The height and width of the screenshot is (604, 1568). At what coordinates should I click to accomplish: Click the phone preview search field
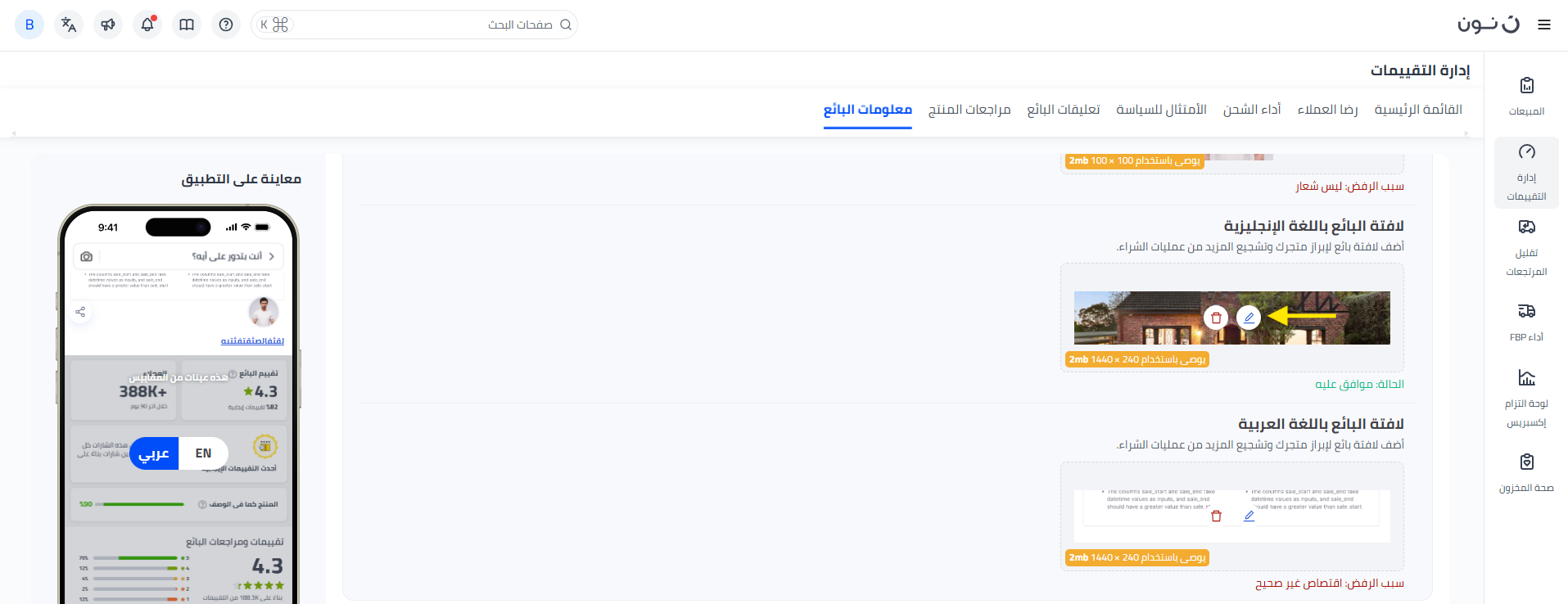pyautogui.click(x=178, y=256)
